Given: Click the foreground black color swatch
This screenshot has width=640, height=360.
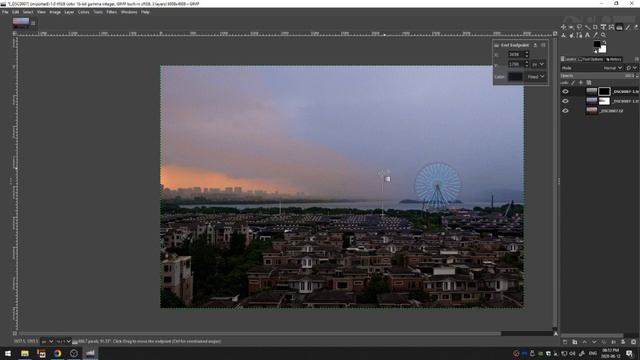Looking at the screenshot, I should tap(597, 44).
